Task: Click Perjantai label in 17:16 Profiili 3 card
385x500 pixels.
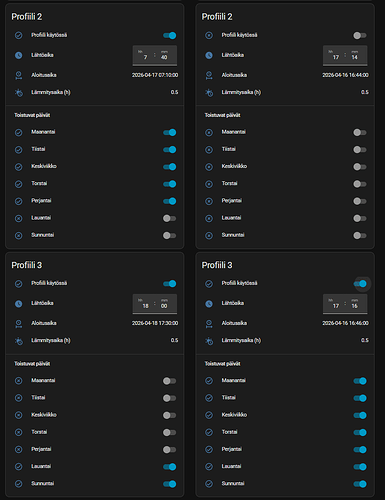Action: [232, 449]
